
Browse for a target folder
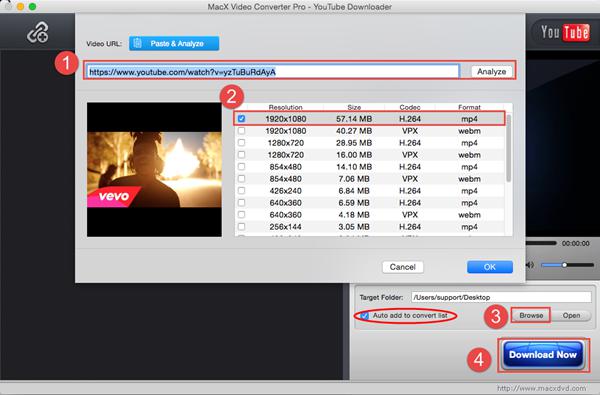pos(531,315)
